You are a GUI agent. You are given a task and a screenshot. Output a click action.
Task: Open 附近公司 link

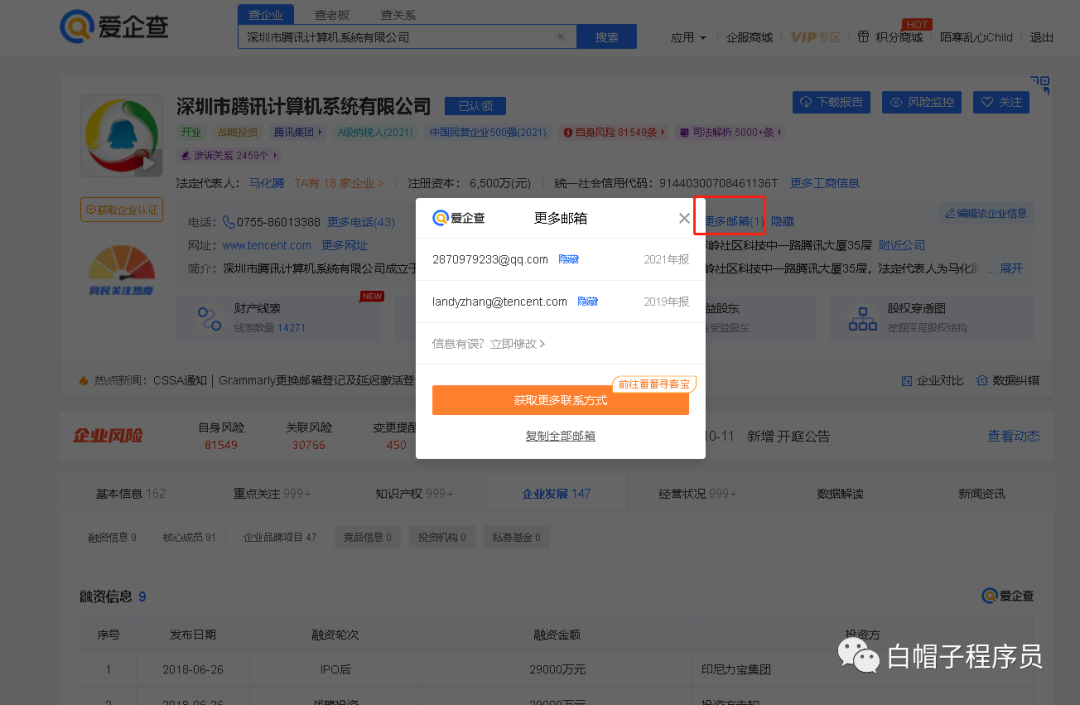click(x=902, y=245)
